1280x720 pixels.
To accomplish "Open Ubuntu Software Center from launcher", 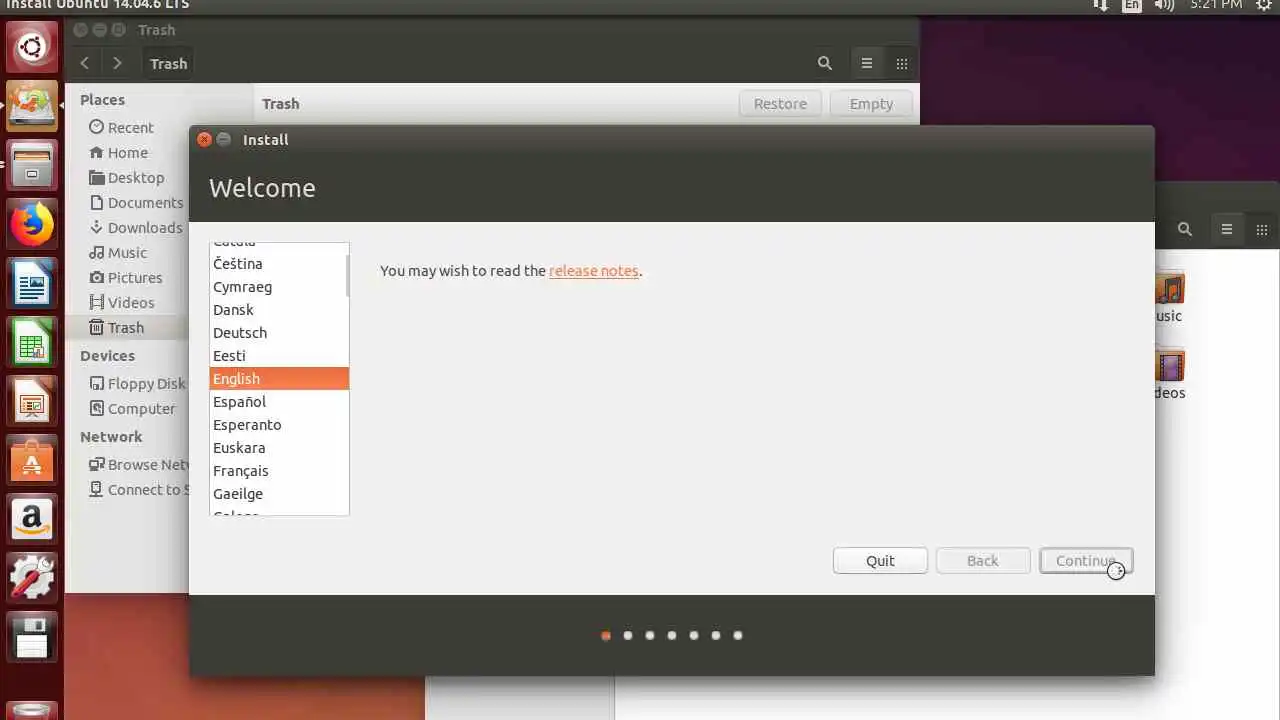I will pyautogui.click(x=32, y=461).
